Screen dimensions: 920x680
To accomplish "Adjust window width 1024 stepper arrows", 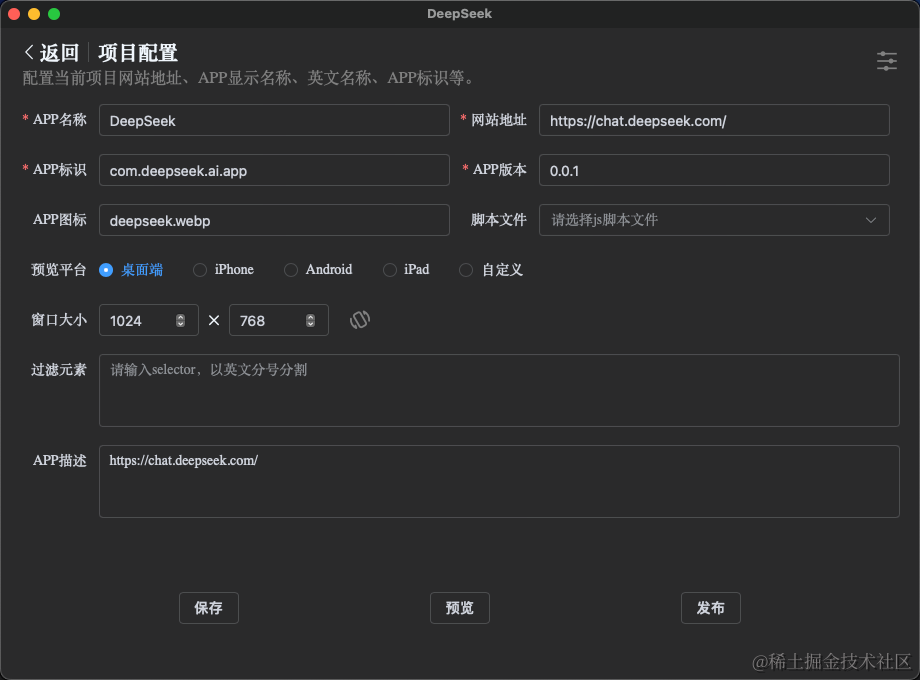I will click(x=181, y=320).
